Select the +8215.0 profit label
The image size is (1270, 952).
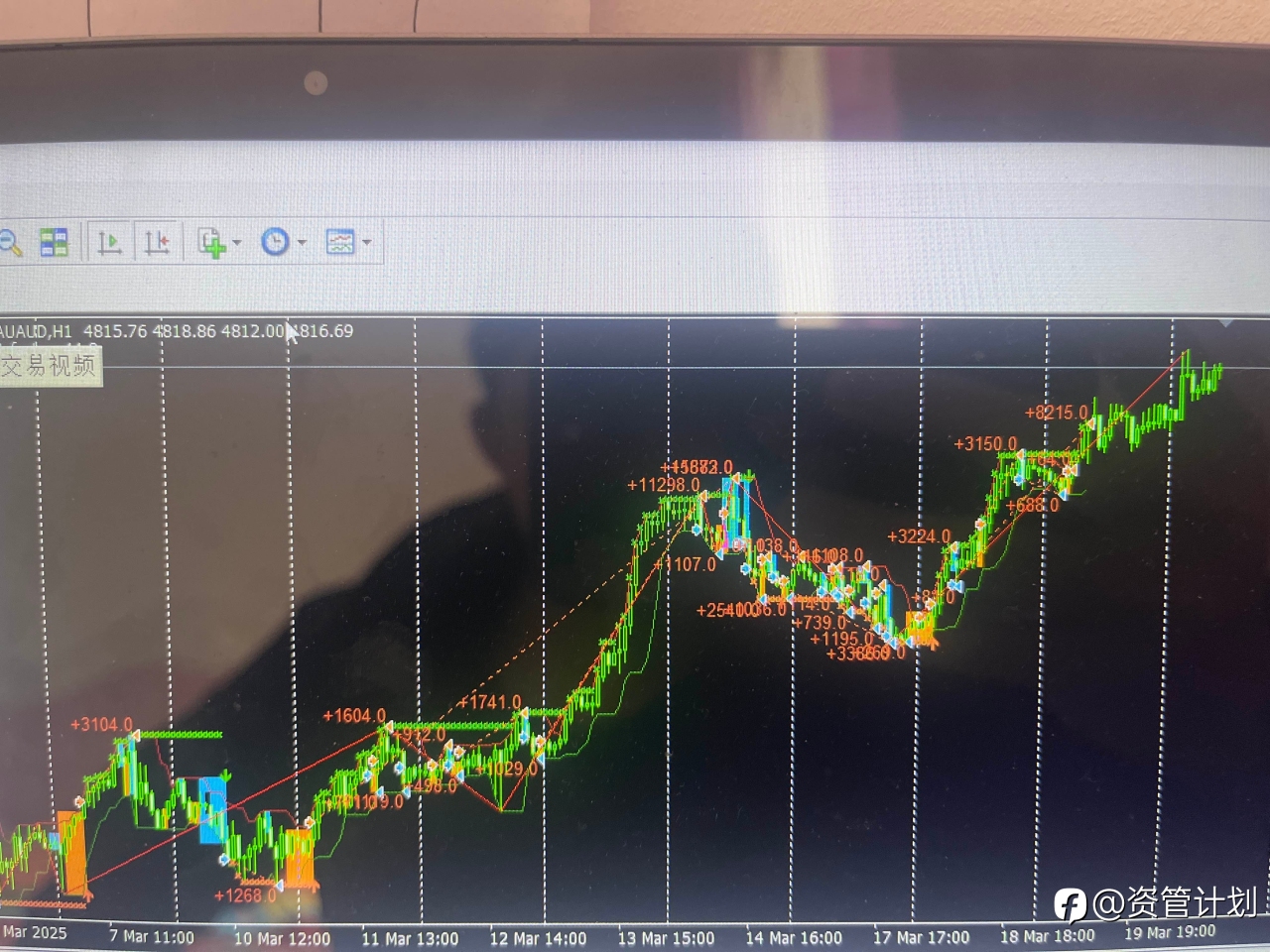[1057, 413]
